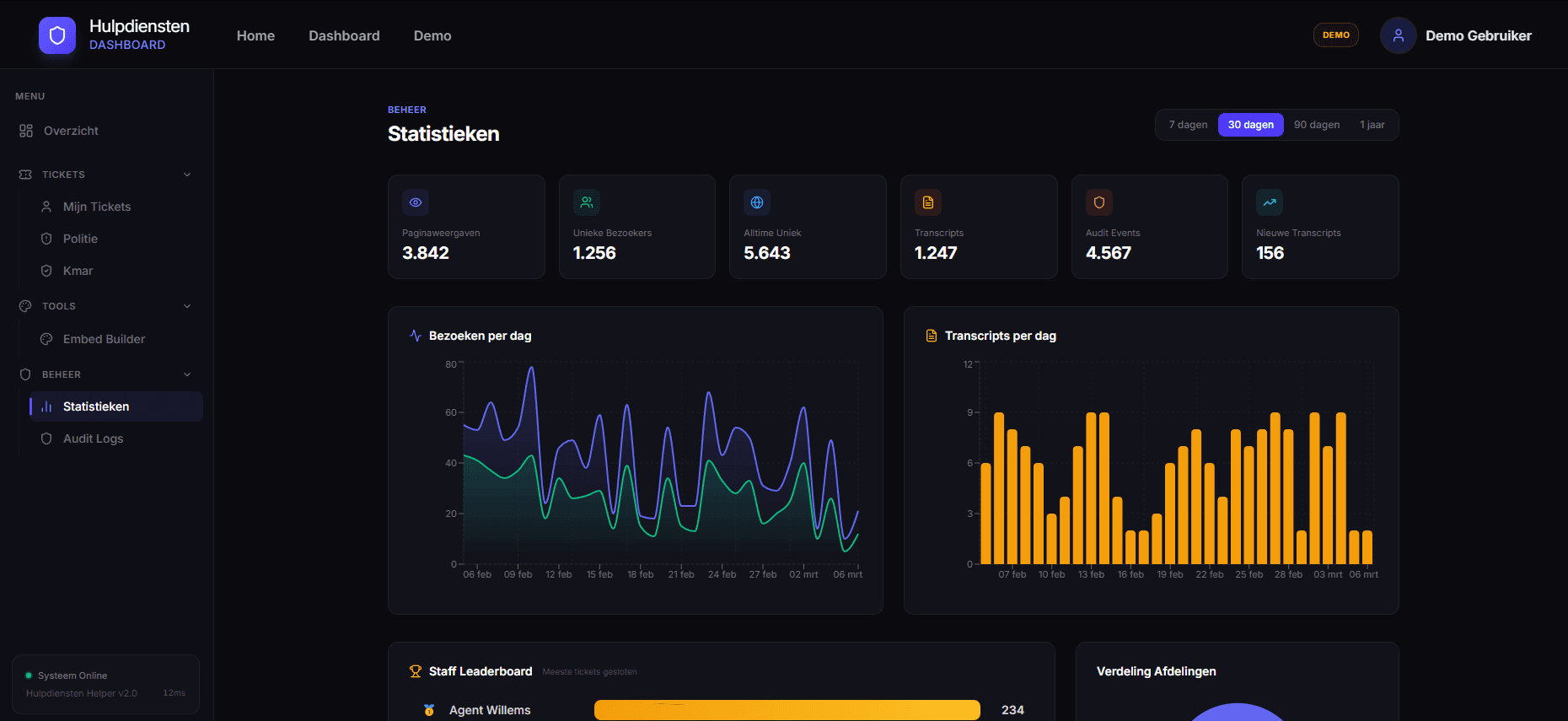Click Agent Willems' orange leaderboard progress bar
The width and height of the screenshot is (1568, 721).
pos(787,710)
